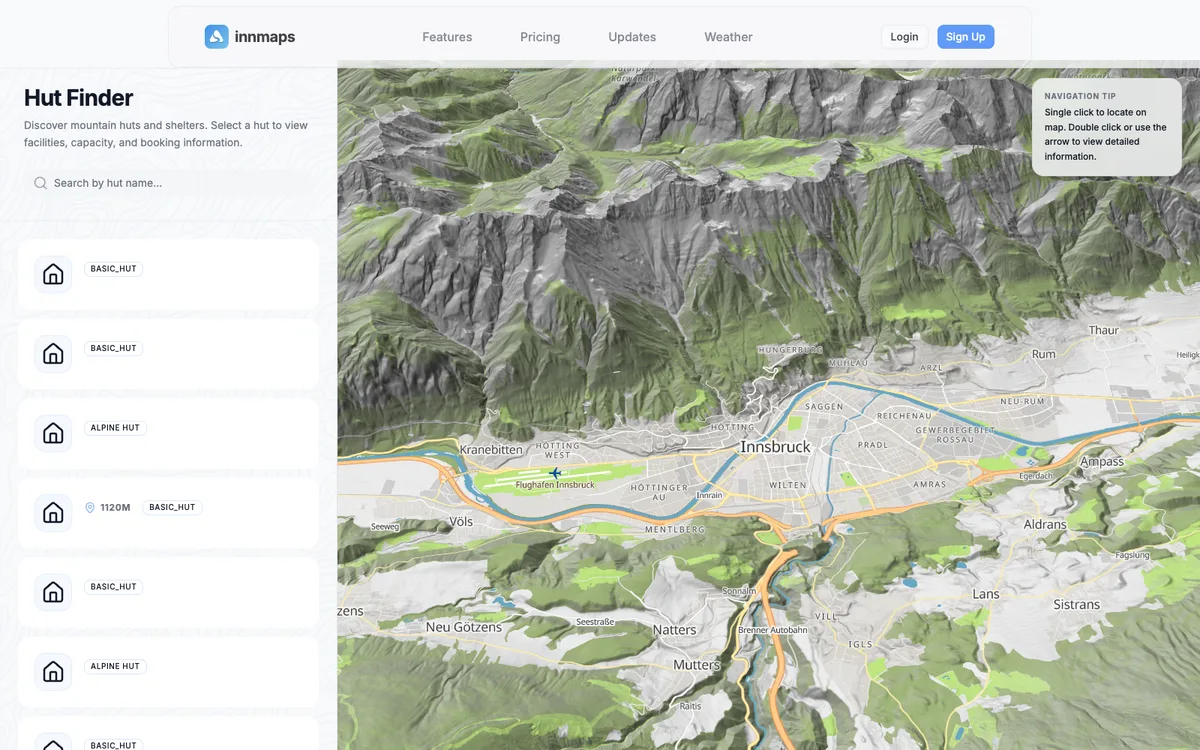Click the Kranebitten map label
The height and width of the screenshot is (750, 1200).
[x=492, y=450]
